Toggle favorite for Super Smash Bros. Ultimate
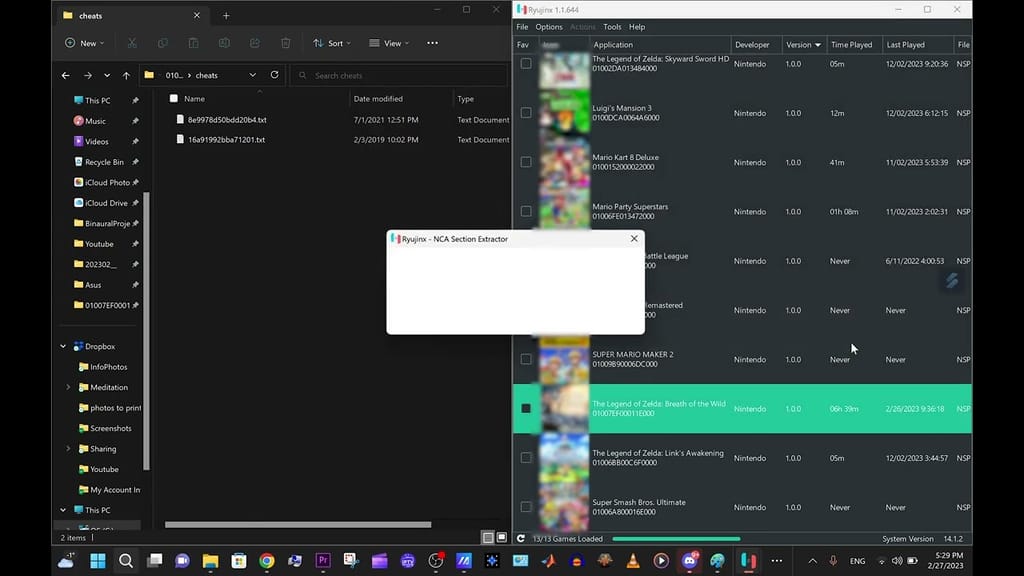1024x576 pixels. [x=526, y=507]
